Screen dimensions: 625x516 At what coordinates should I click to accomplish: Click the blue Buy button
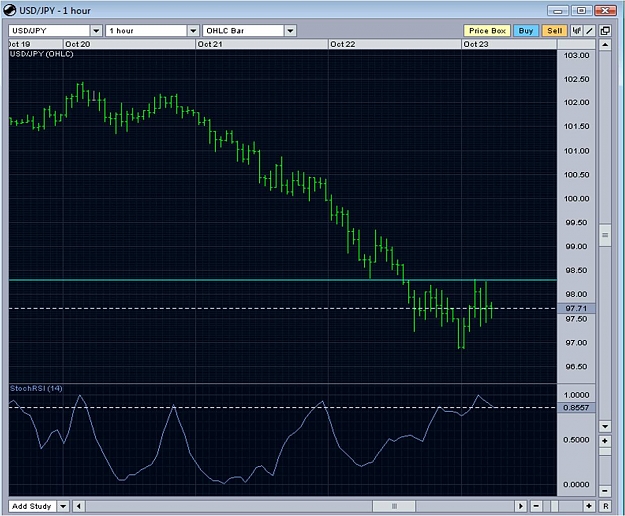point(526,31)
